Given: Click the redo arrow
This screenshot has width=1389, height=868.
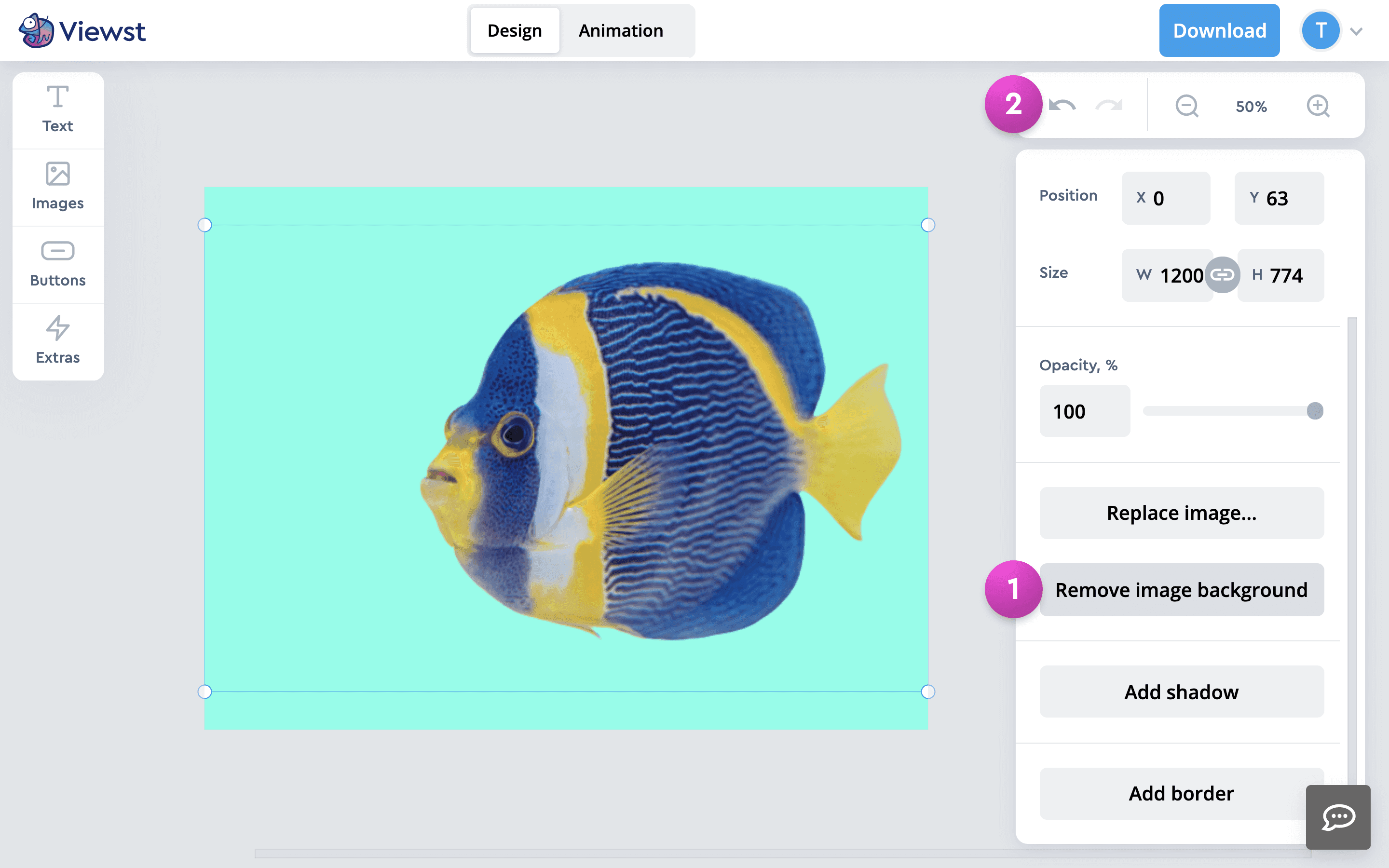Looking at the screenshot, I should [x=1108, y=106].
